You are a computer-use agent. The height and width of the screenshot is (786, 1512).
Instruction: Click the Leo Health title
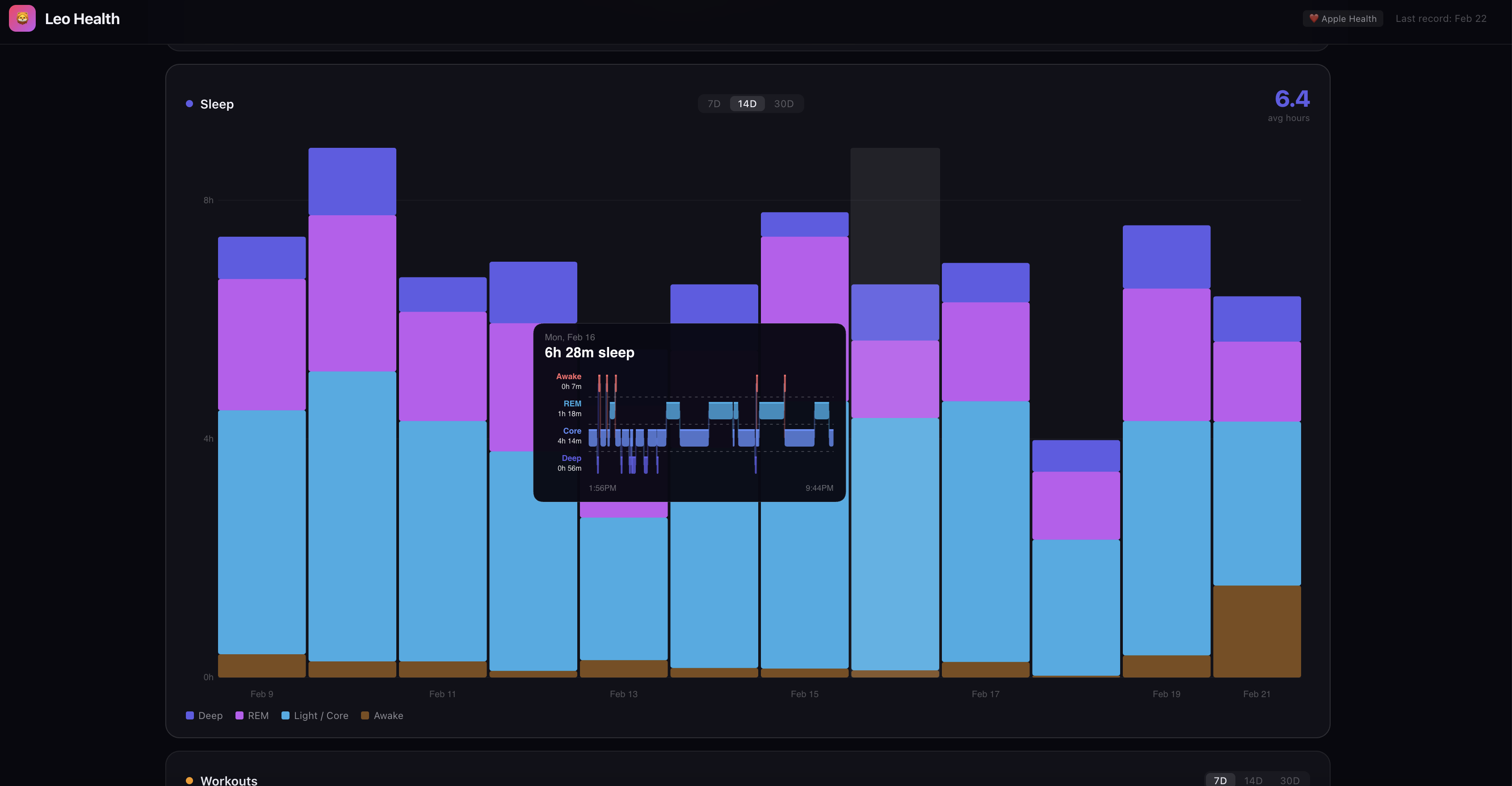click(82, 19)
